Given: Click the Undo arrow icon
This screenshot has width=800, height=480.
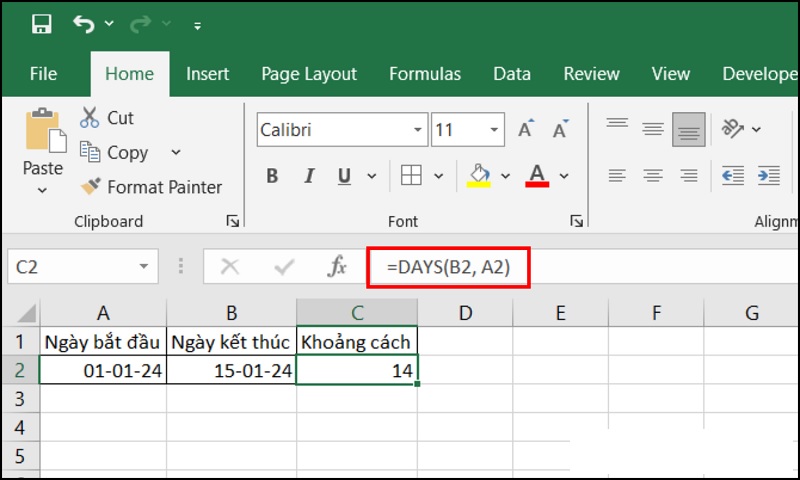Looking at the screenshot, I should (x=85, y=23).
